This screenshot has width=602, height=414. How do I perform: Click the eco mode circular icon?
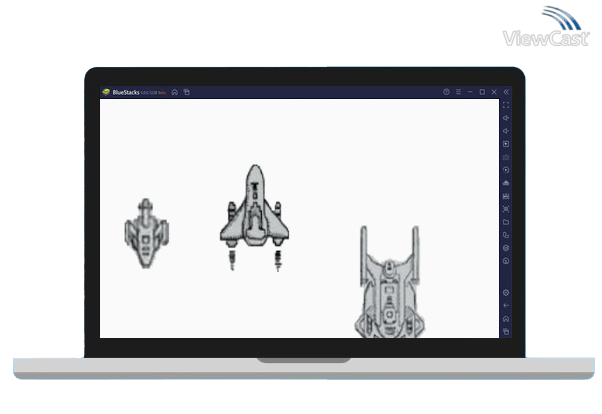506,261
